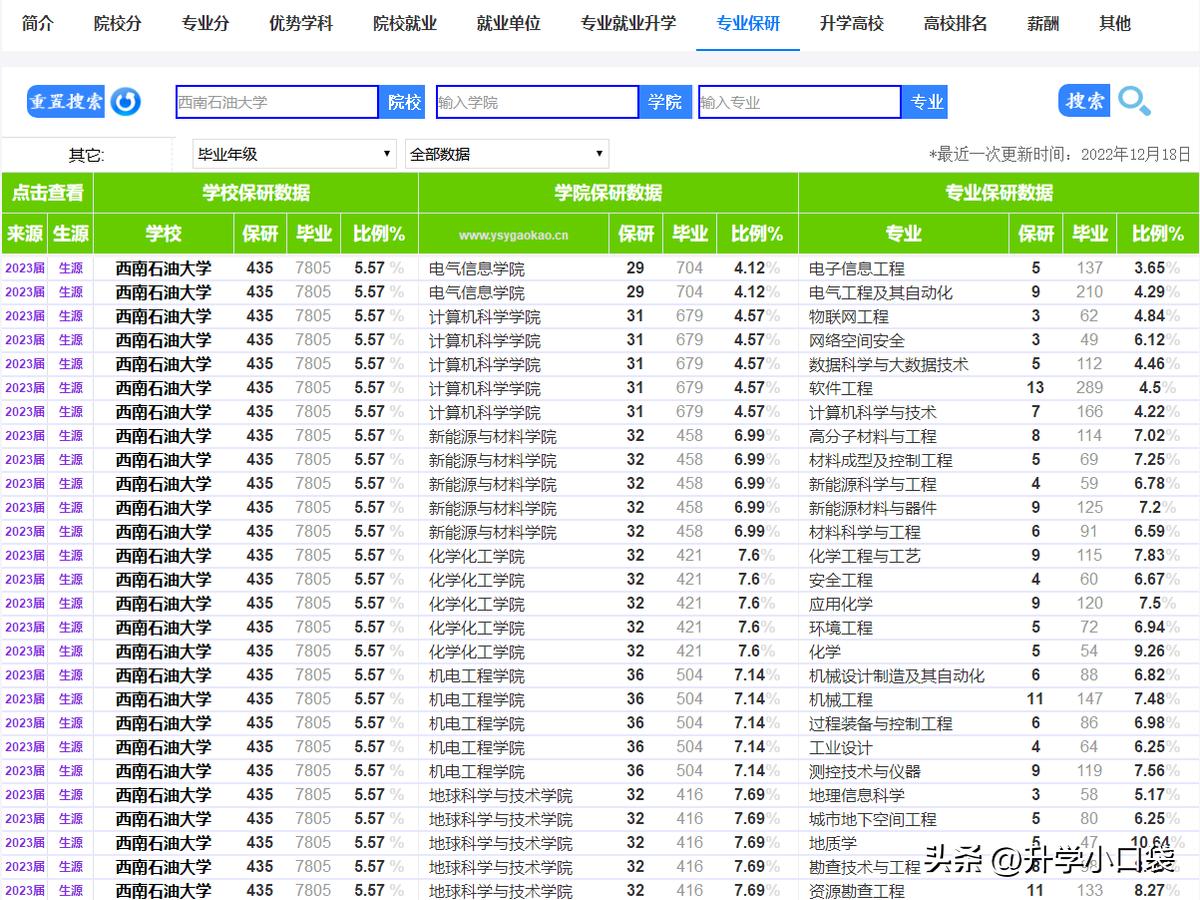
Task: Click the 学院 button next to college input
Action: pyautogui.click(x=666, y=101)
